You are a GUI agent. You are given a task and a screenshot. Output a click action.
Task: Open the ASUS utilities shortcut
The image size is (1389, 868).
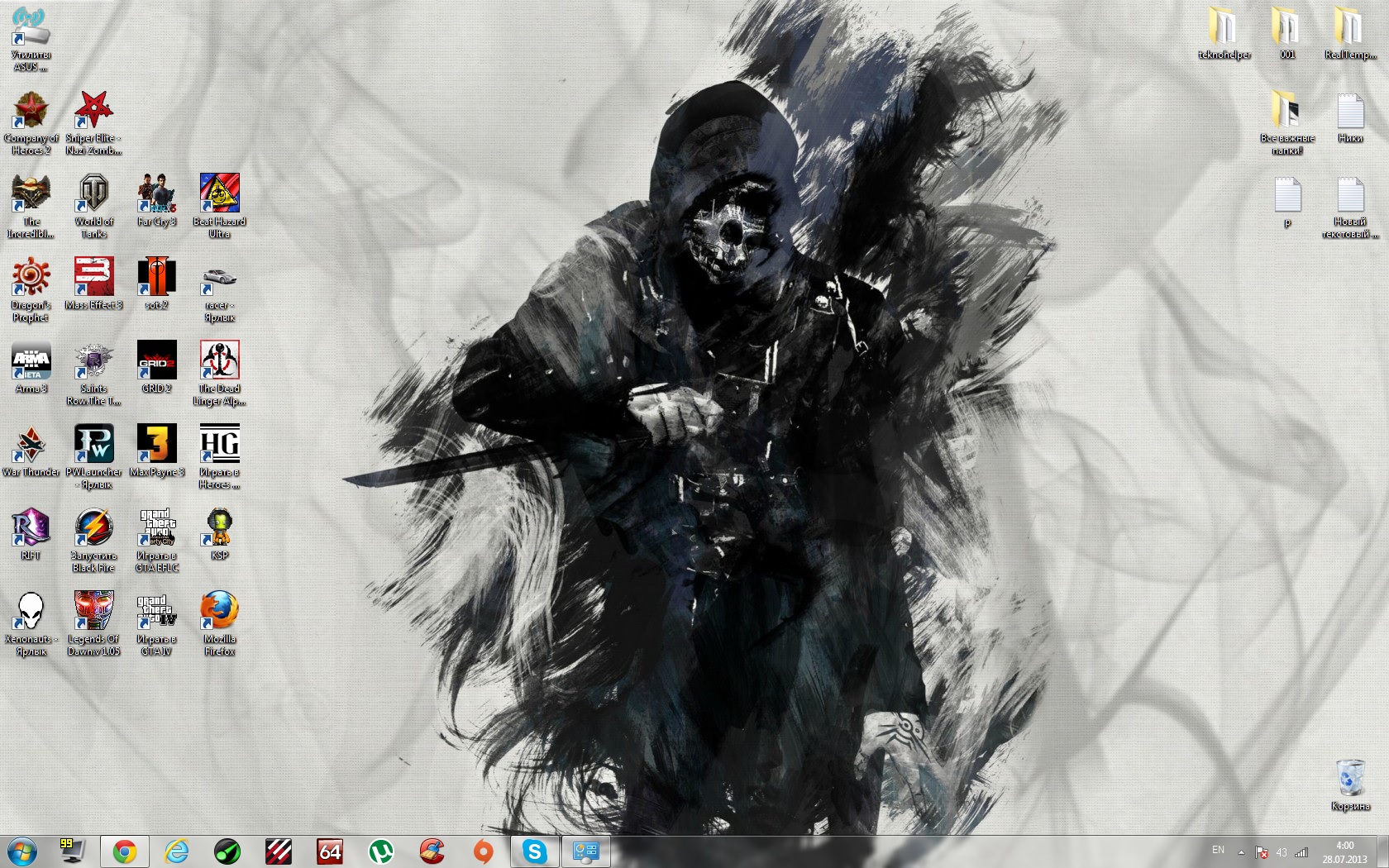pyautogui.click(x=31, y=40)
